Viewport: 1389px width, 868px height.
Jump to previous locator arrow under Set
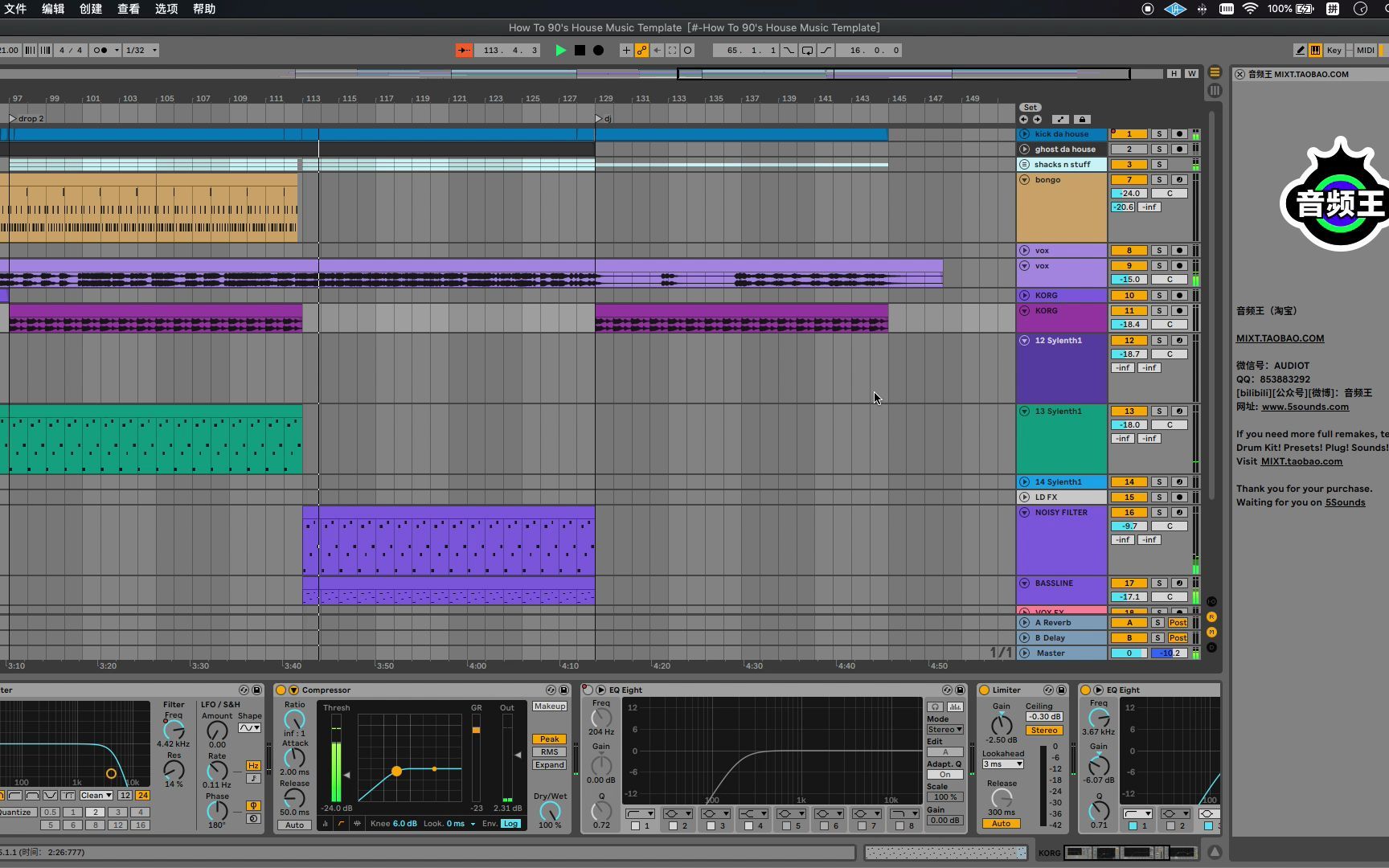click(x=1023, y=119)
